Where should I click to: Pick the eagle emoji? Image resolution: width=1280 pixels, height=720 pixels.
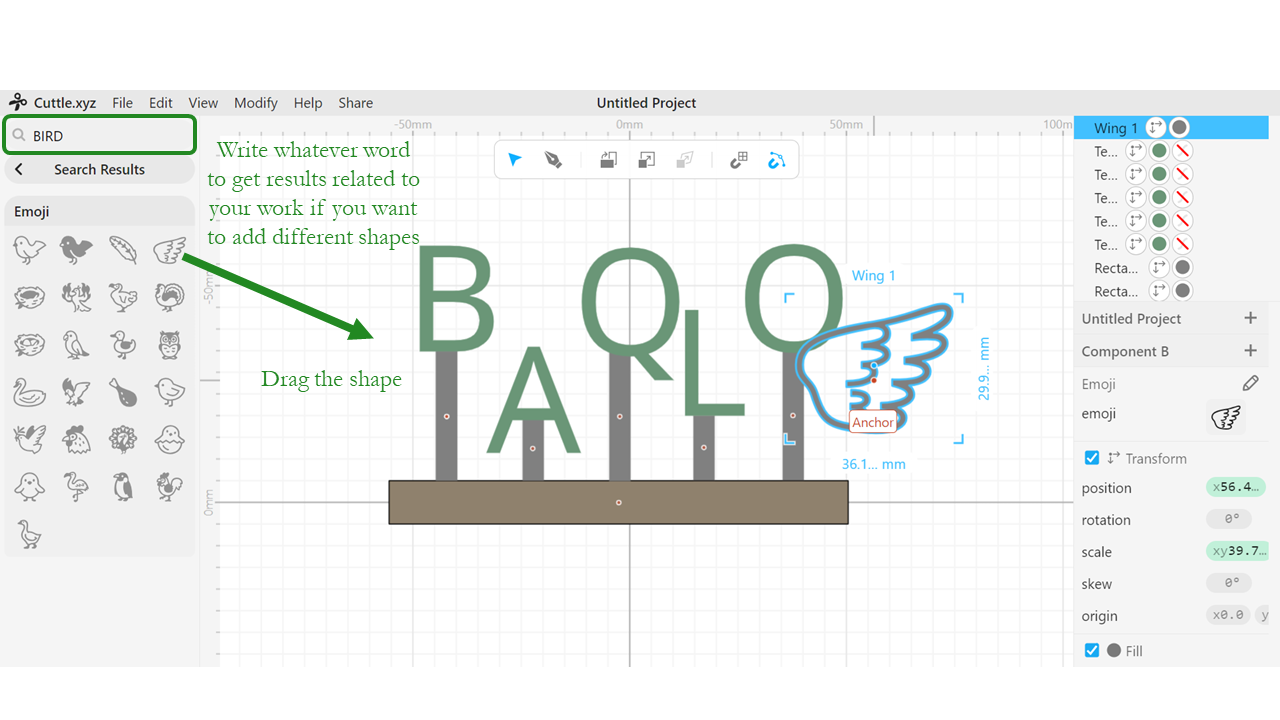pyautogui.click(x=76, y=391)
